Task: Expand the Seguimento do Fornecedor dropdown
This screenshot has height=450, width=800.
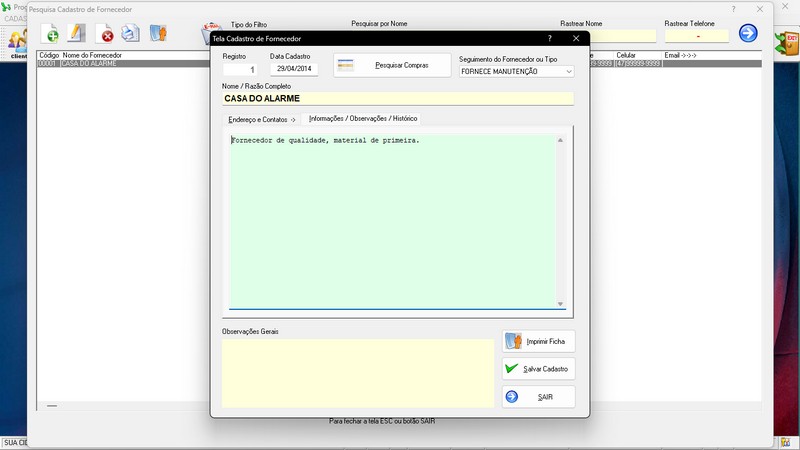Action: coord(569,72)
